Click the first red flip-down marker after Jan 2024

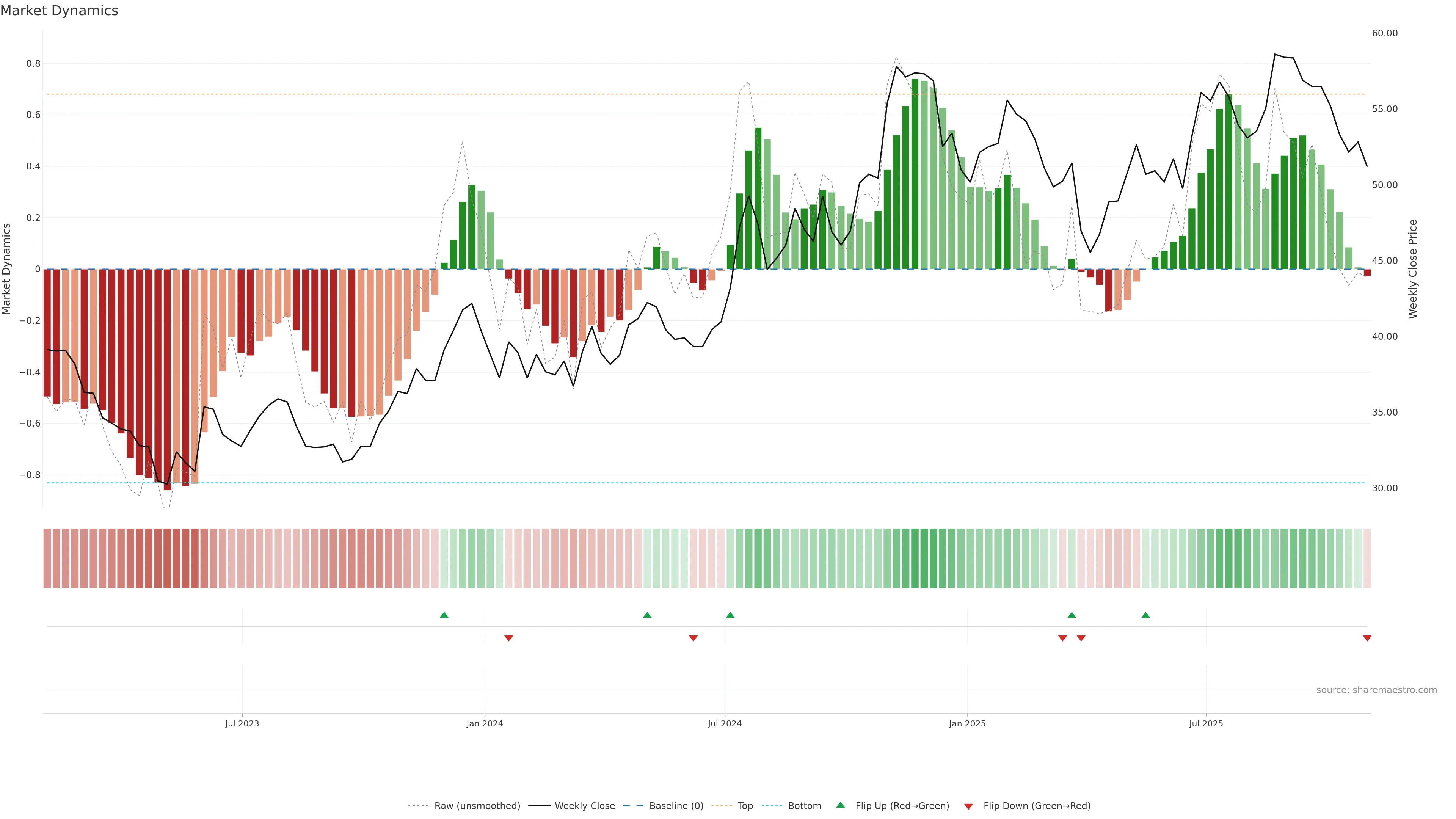coord(508,638)
